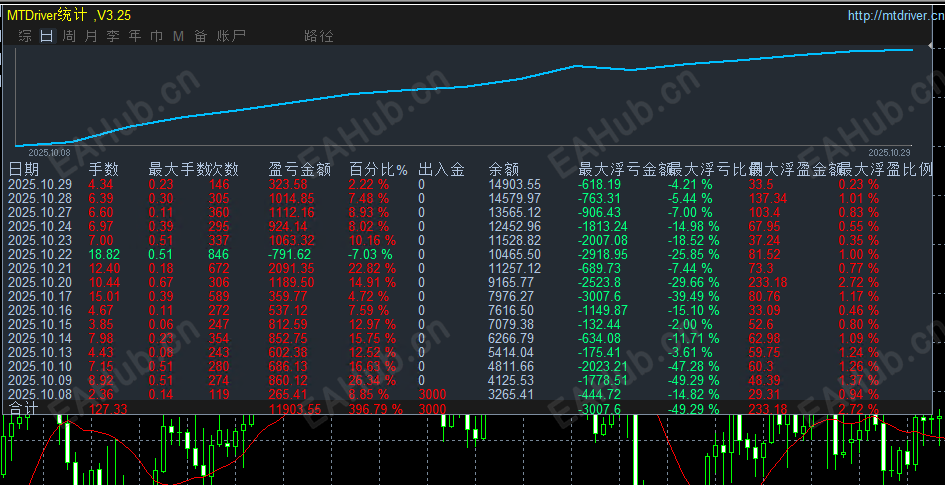Open the http://mtdriver link
This screenshot has width=945, height=485.
click(896, 16)
